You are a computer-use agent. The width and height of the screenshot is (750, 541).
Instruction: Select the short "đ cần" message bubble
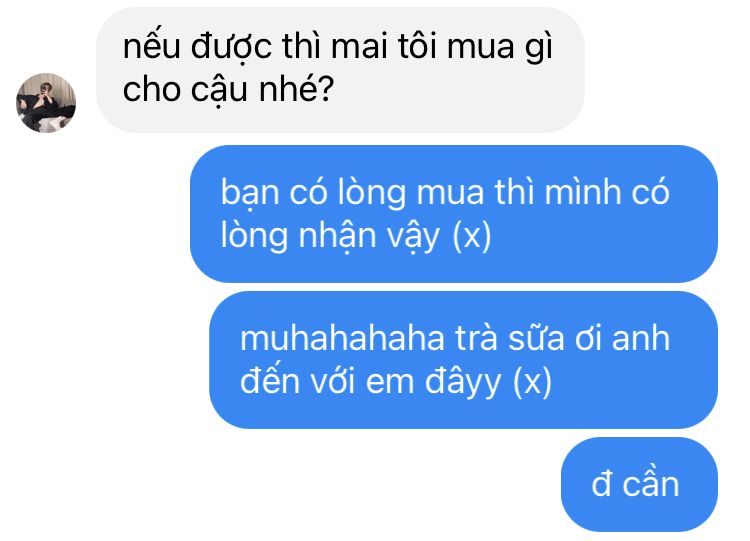tap(639, 484)
